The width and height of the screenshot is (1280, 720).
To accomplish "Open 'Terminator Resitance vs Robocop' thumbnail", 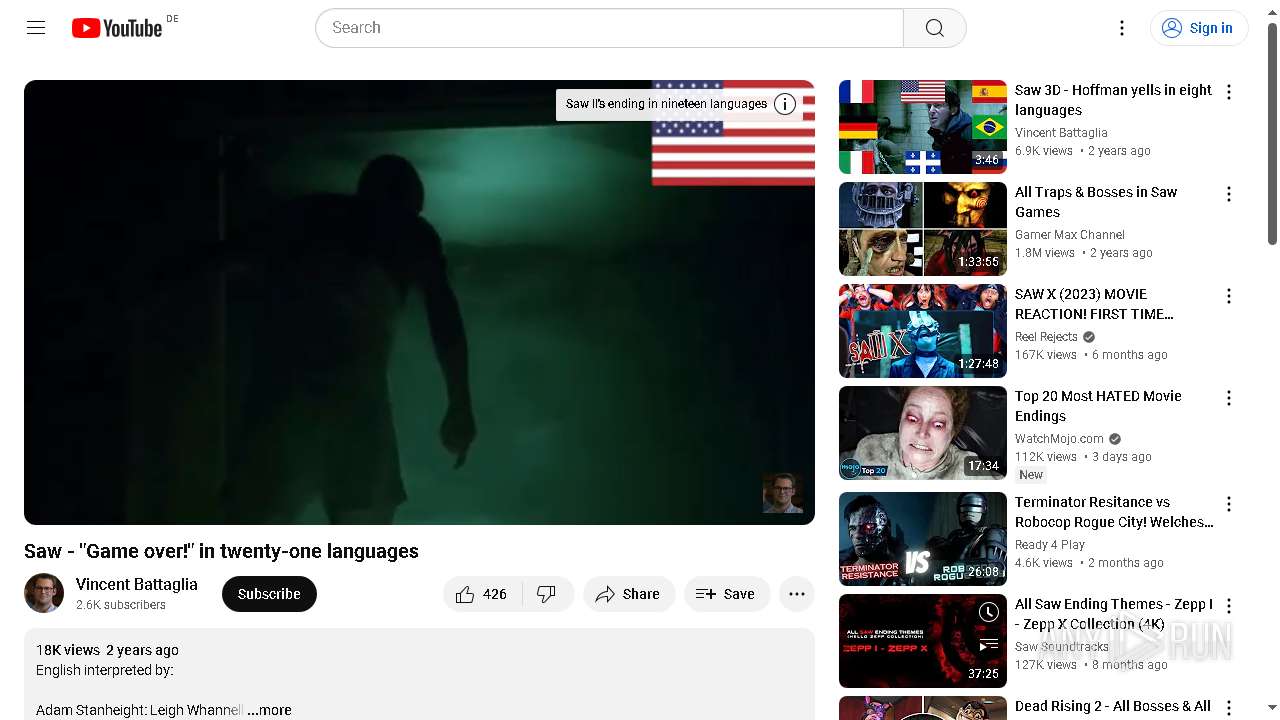I will pyautogui.click(x=923, y=539).
